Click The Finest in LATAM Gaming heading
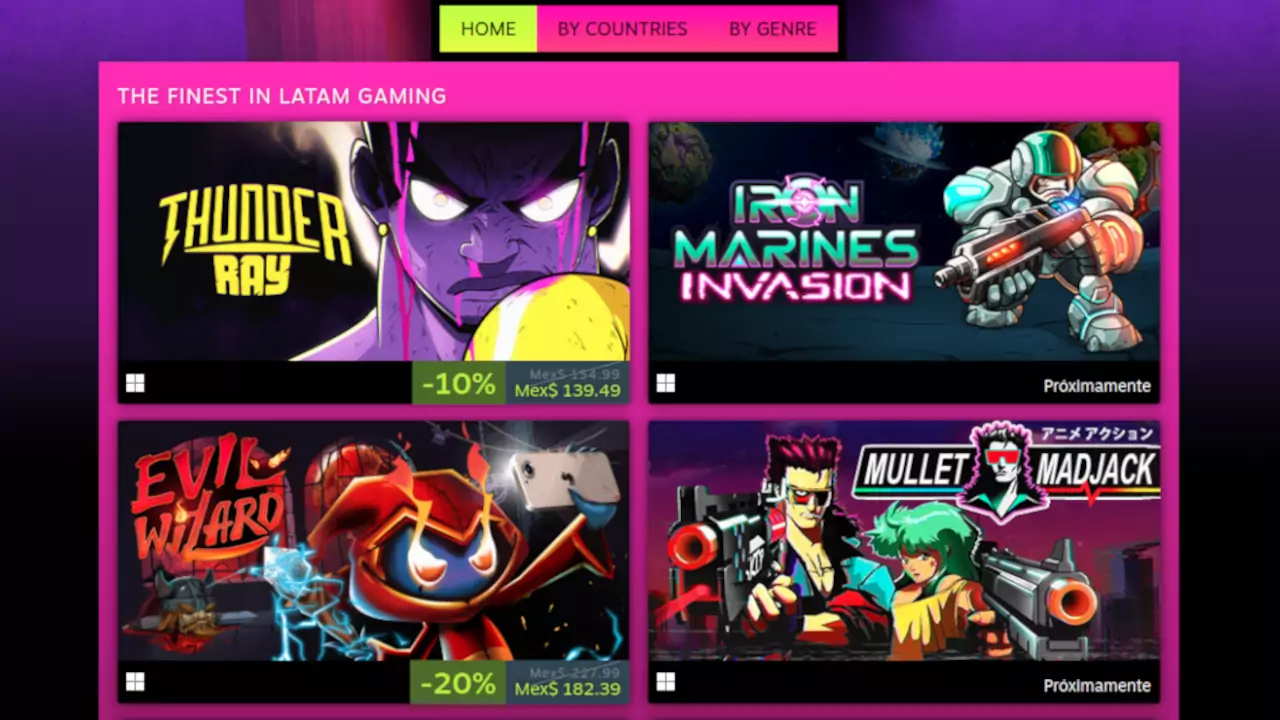This screenshot has width=1280, height=720. click(x=282, y=96)
